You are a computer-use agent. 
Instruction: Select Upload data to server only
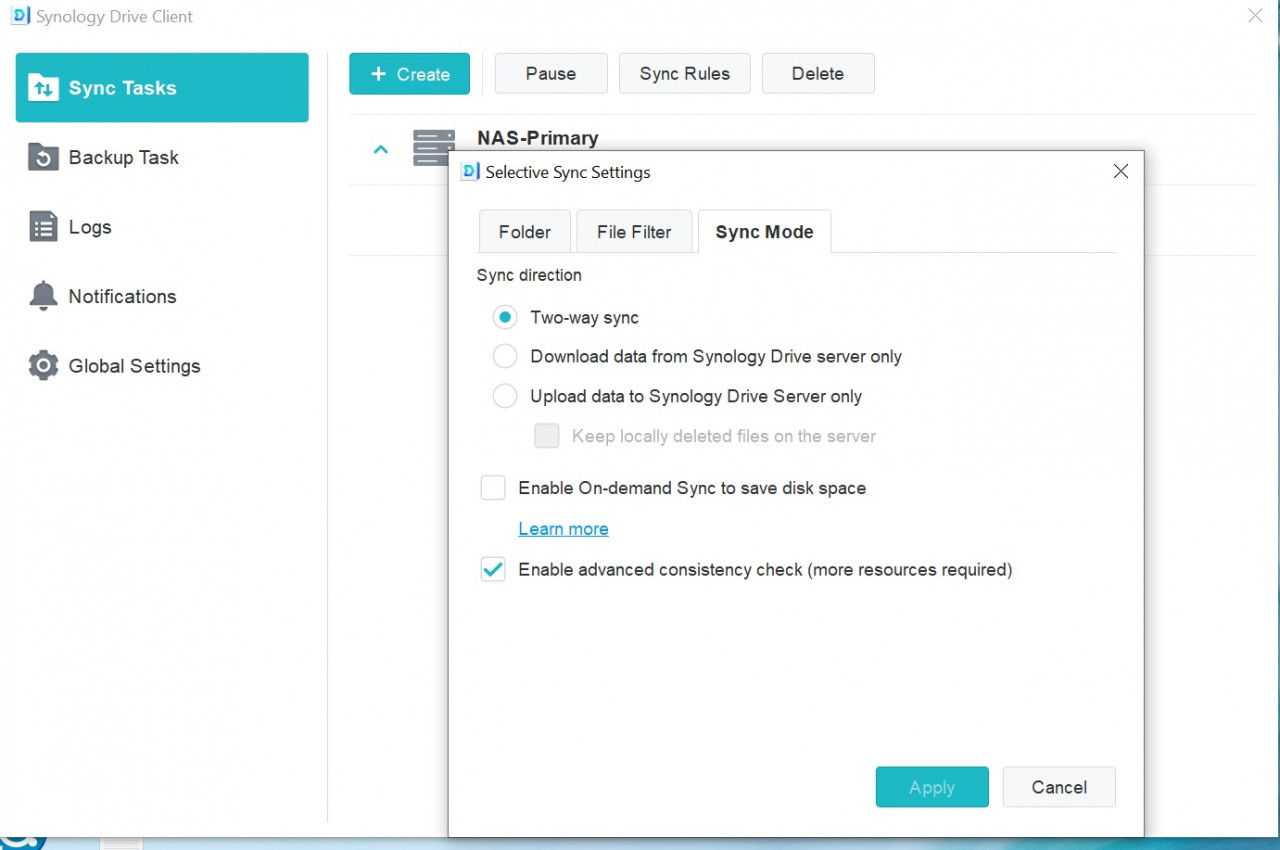tap(505, 397)
